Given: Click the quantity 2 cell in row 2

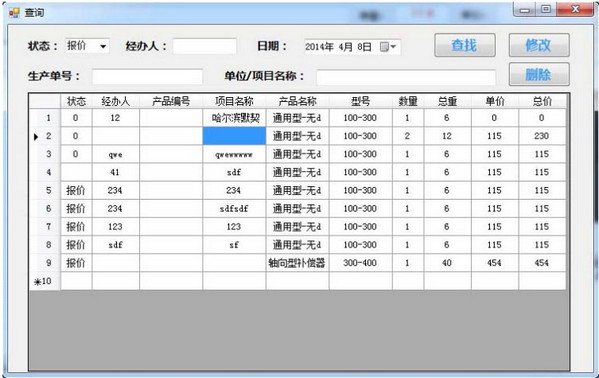Looking at the screenshot, I should click(408, 136).
